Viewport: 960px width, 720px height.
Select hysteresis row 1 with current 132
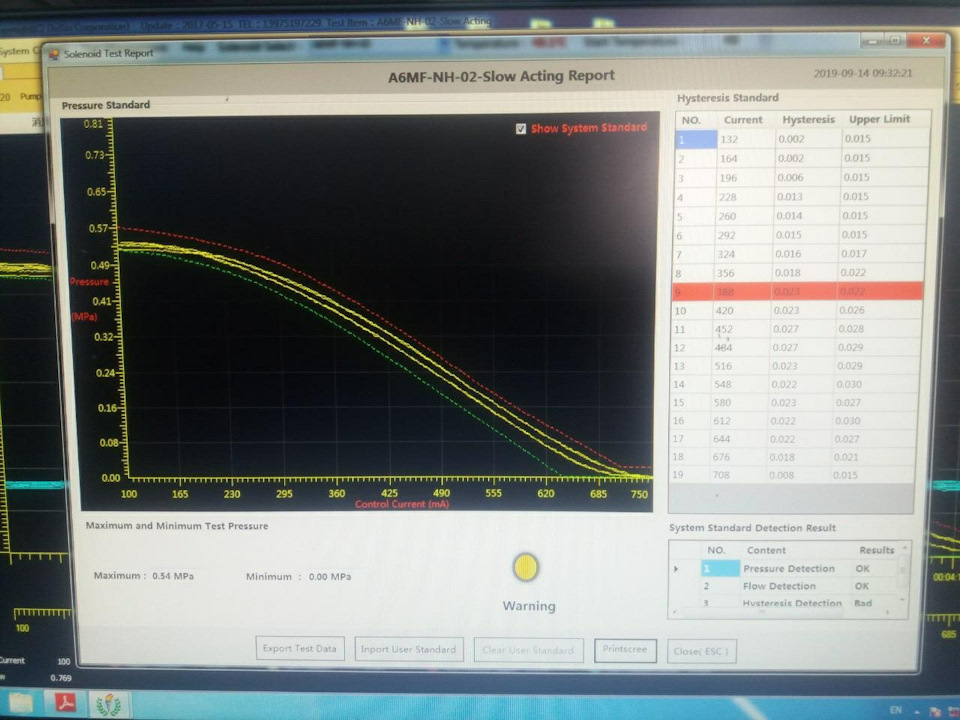tap(802, 139)
